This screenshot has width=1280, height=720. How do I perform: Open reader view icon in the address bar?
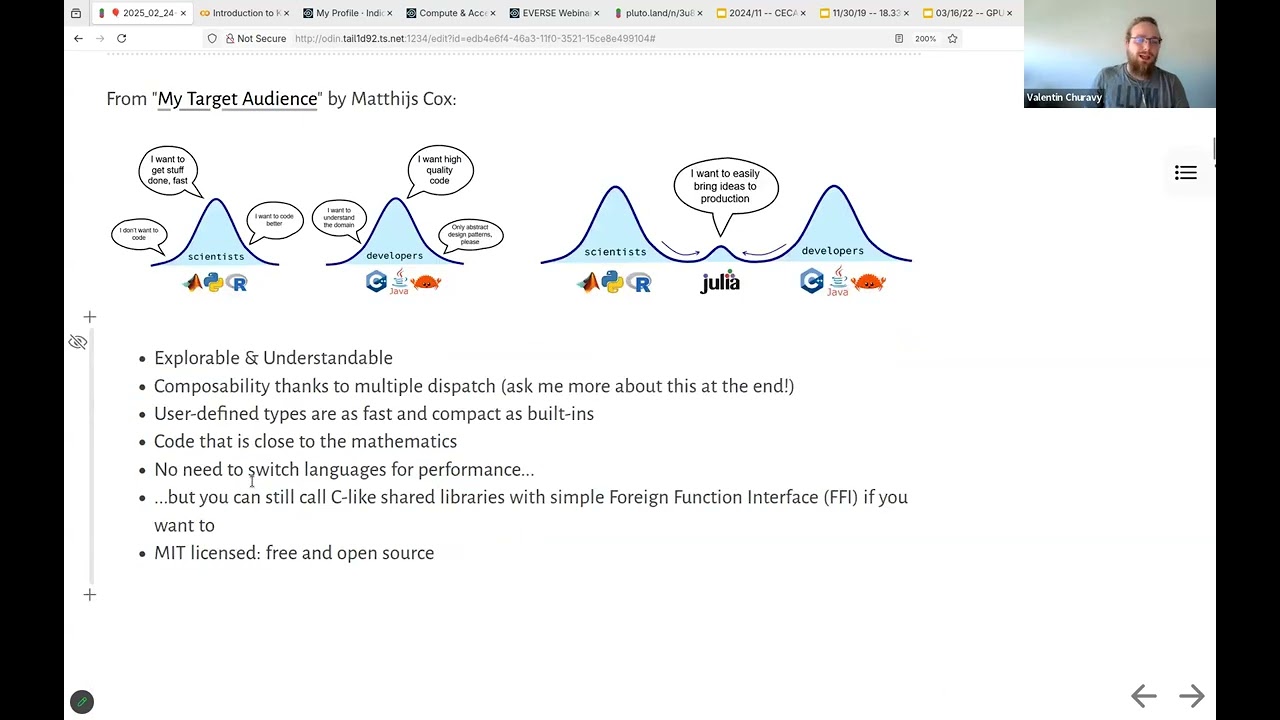(899, 38)
